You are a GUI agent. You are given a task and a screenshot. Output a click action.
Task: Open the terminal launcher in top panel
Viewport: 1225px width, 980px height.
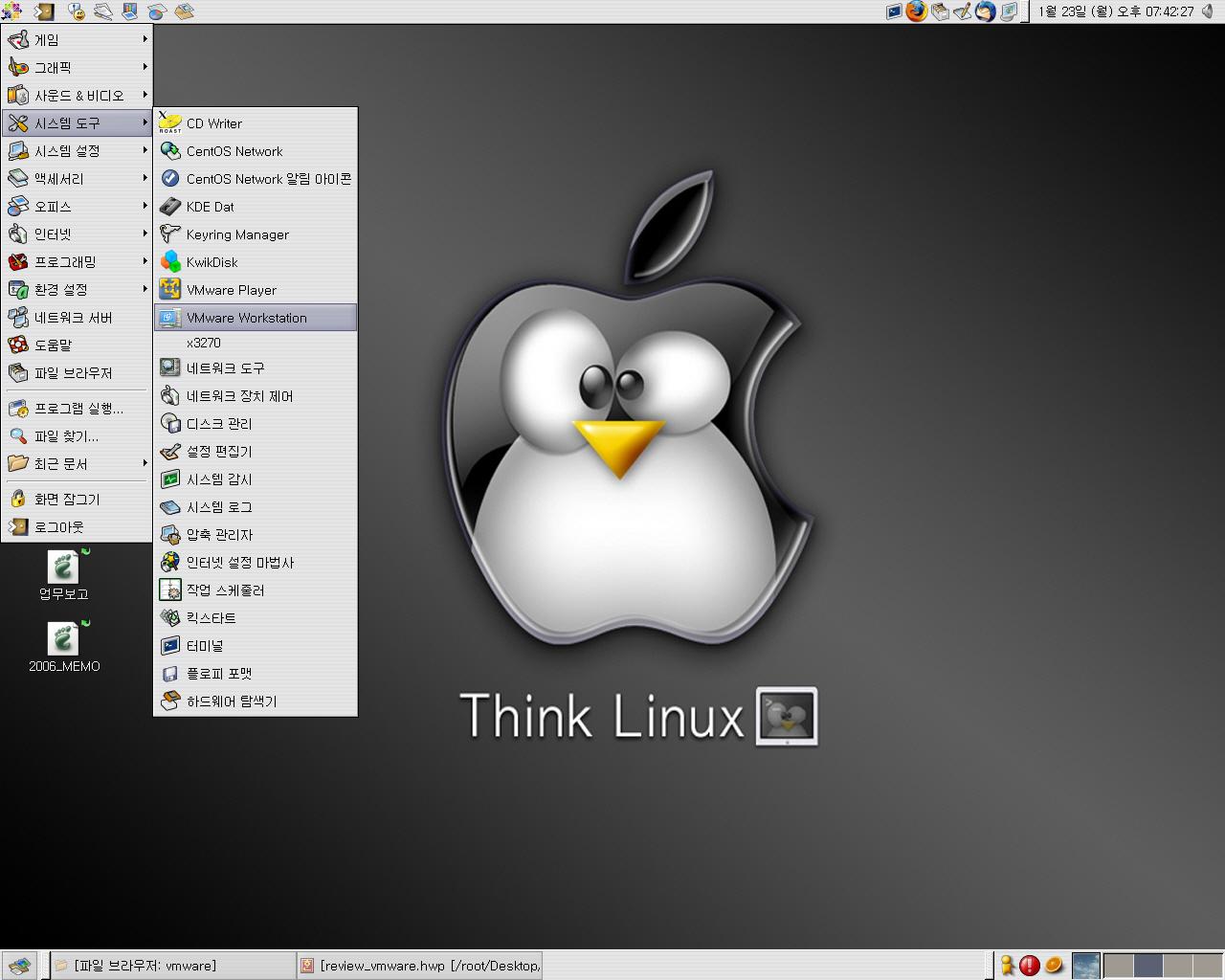coord(894,11)
